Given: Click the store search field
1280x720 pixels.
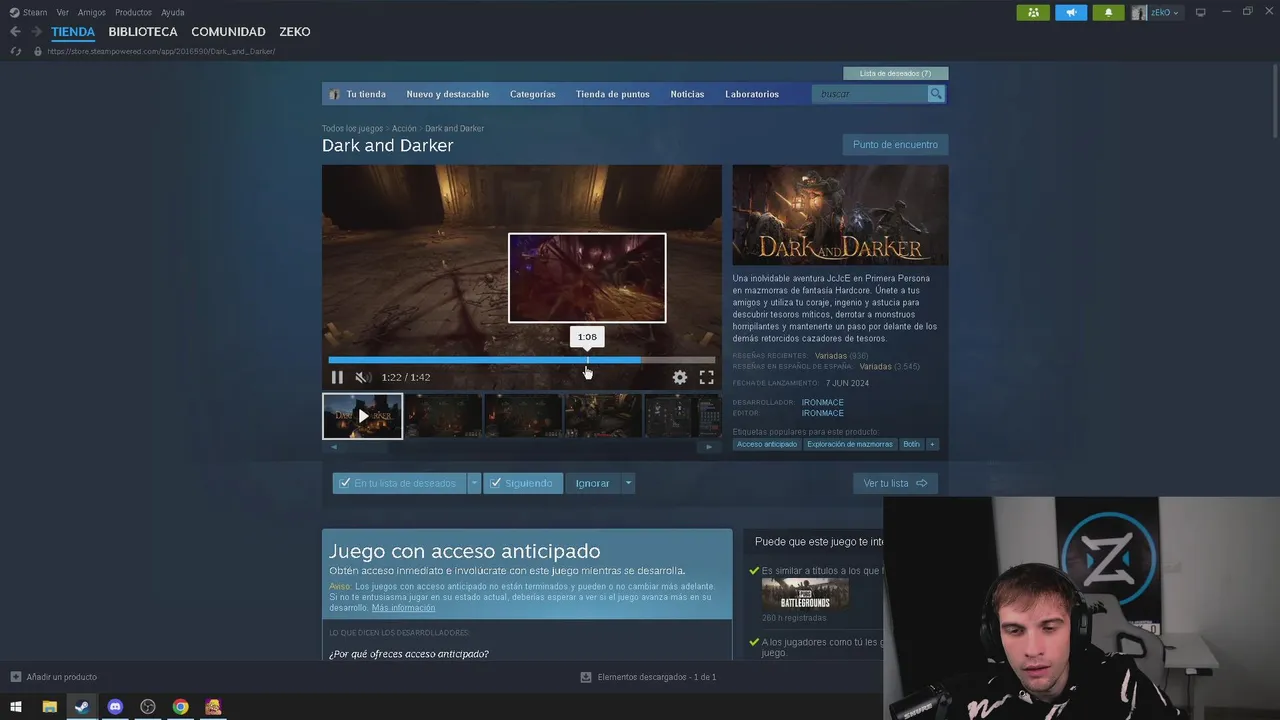Looking at the screenshot, I should pyautogui.click(x=870, y=94).
